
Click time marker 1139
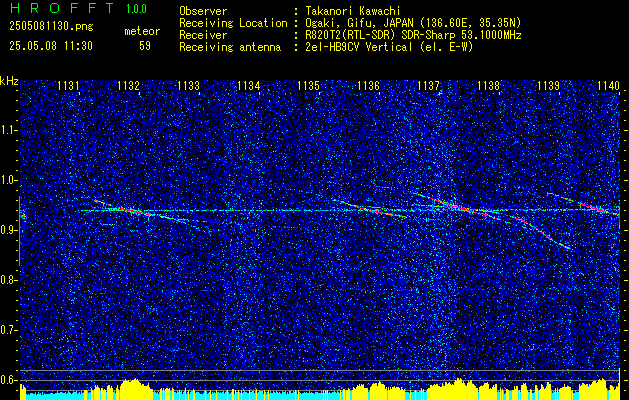[x=548, y=85]
